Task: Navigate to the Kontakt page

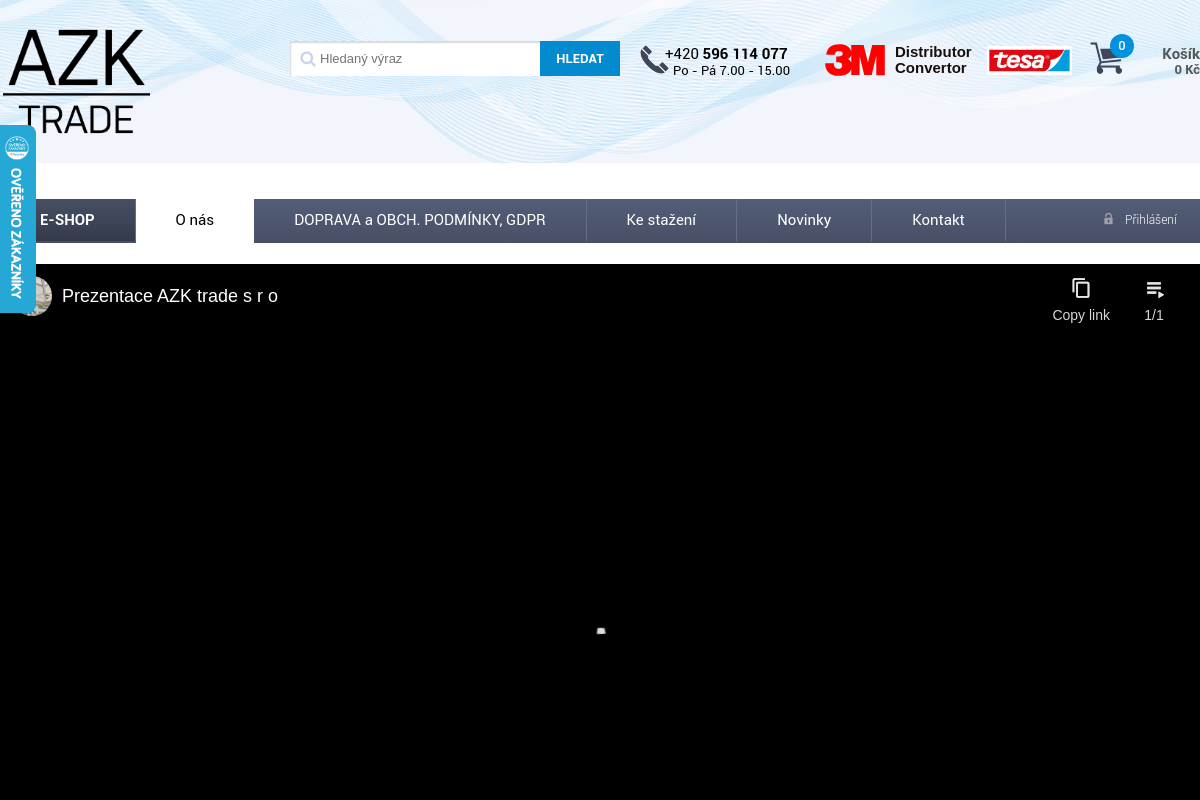Action: tap(938, 220)
